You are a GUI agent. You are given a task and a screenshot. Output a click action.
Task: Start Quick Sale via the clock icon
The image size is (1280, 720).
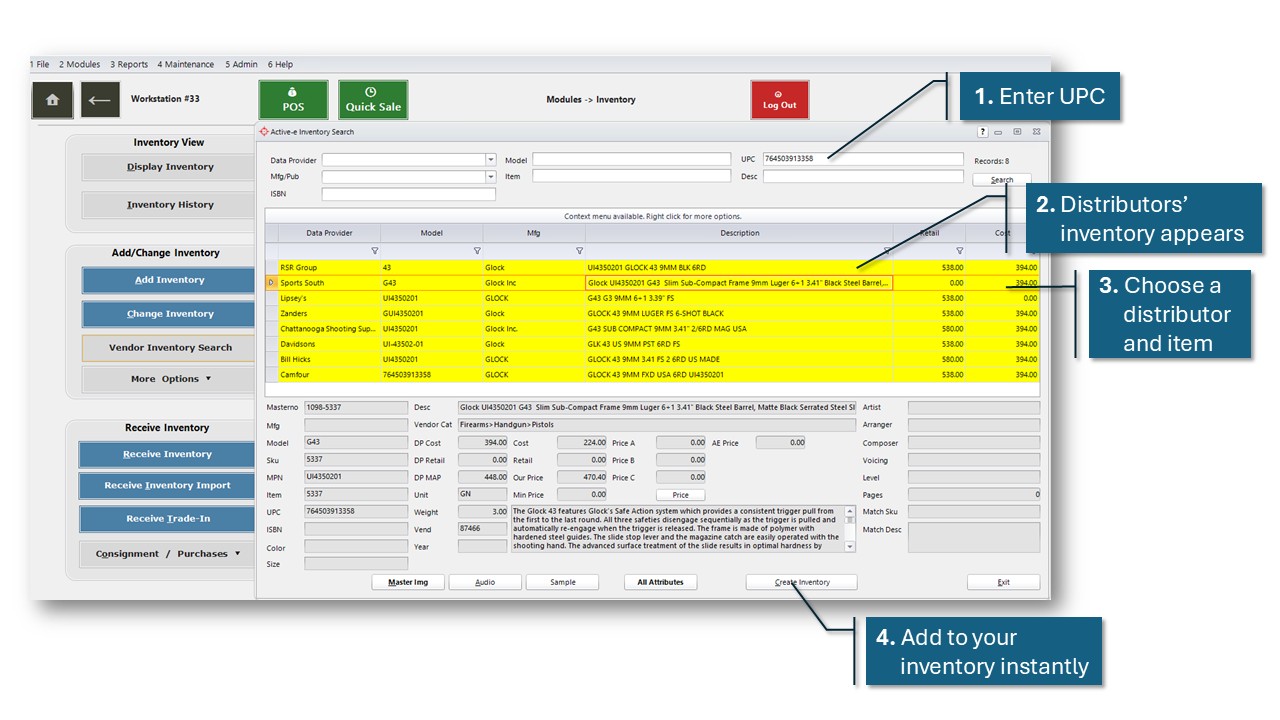pyautogui.click(x=373, y=99)
